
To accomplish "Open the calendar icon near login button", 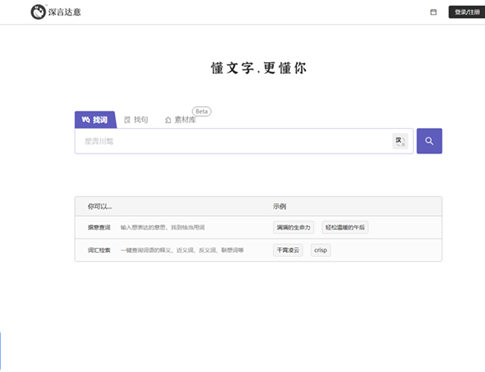I will pyautogui.click(x=433, y=12).
